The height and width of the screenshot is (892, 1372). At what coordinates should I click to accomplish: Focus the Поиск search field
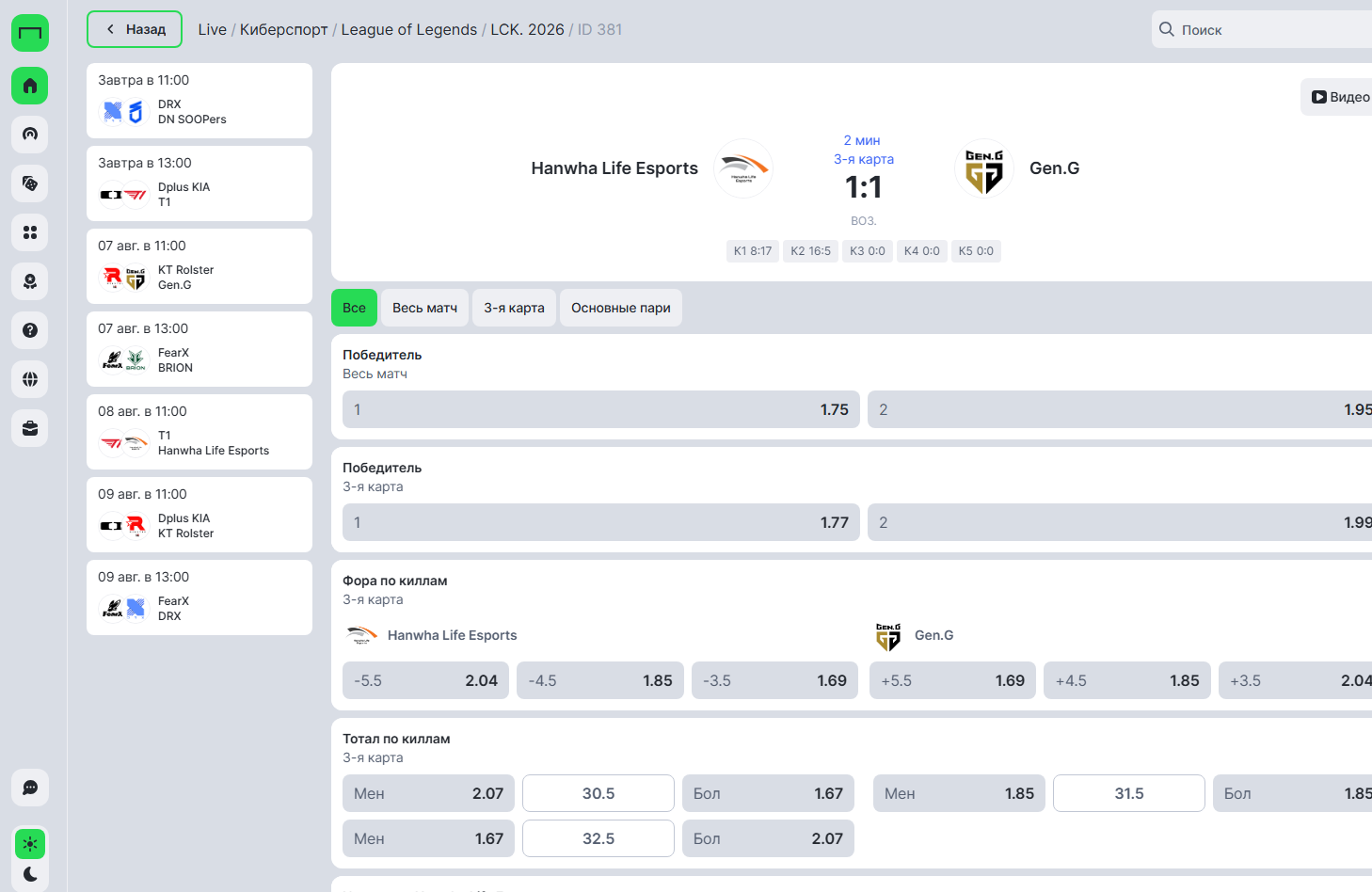click(1262, 29)
